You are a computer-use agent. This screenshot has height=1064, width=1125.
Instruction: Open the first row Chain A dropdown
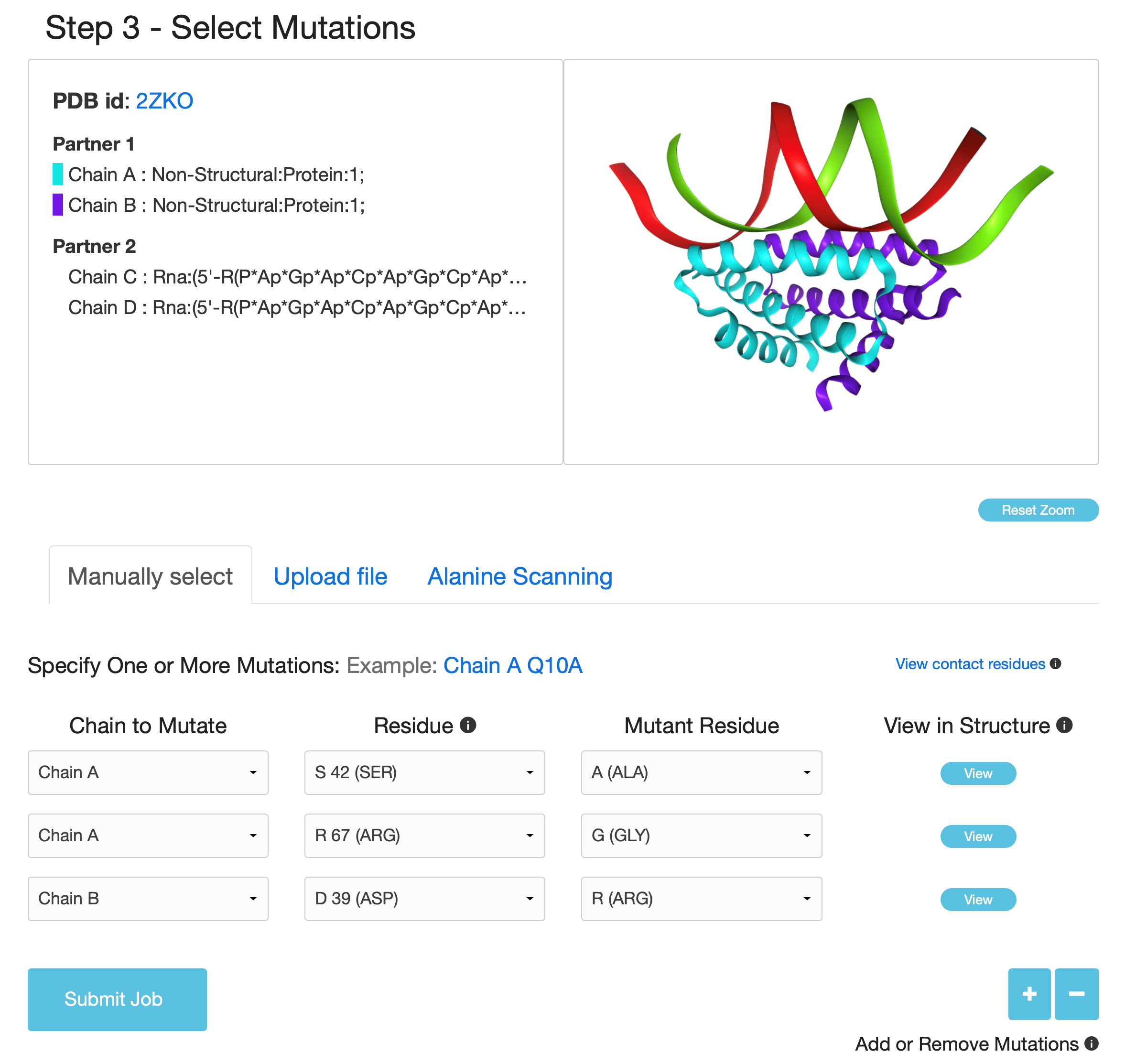click(148, 772)
